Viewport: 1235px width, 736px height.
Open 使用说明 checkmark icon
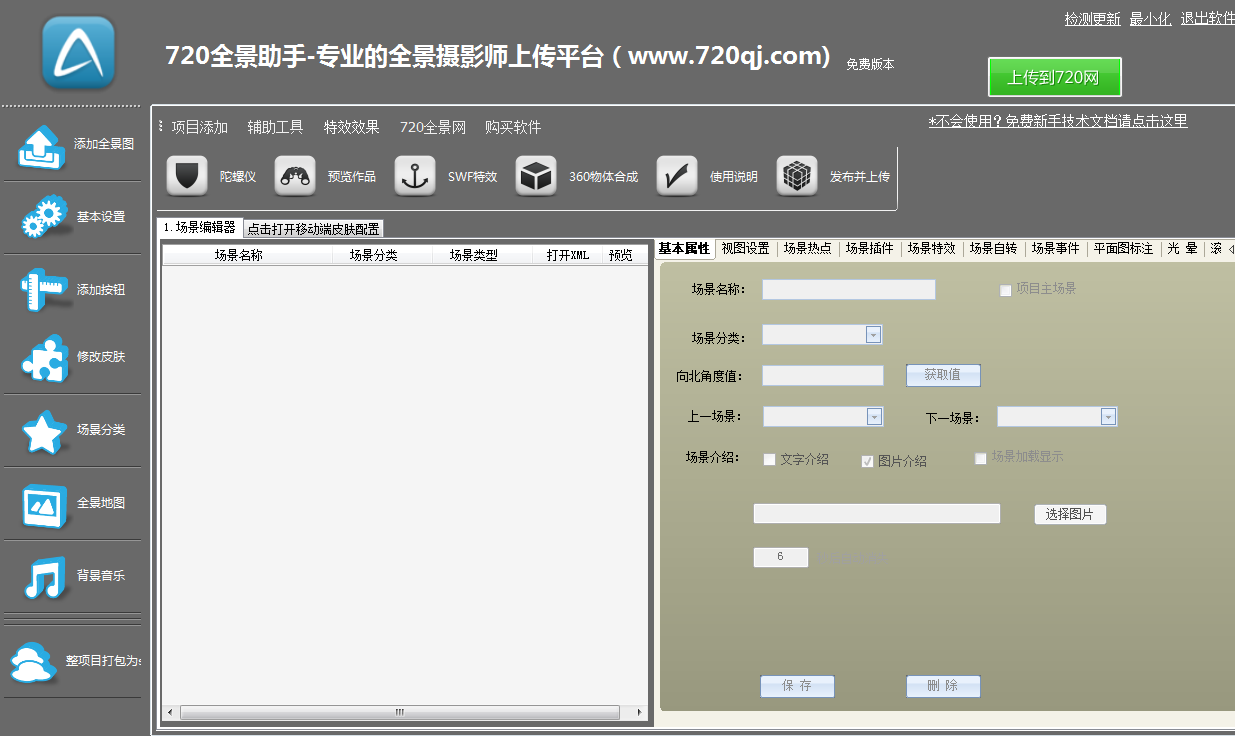click(x=677, y=176)
